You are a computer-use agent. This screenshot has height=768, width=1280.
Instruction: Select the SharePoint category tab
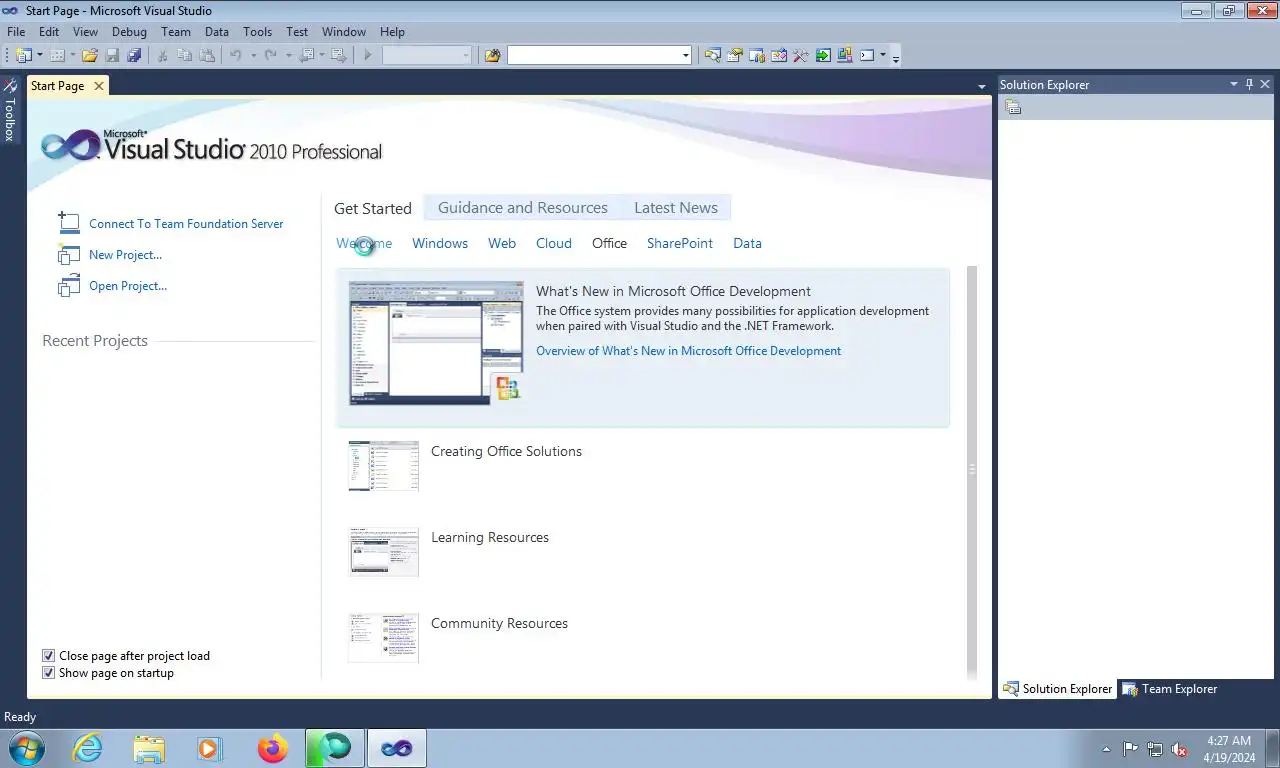point(680,243)
